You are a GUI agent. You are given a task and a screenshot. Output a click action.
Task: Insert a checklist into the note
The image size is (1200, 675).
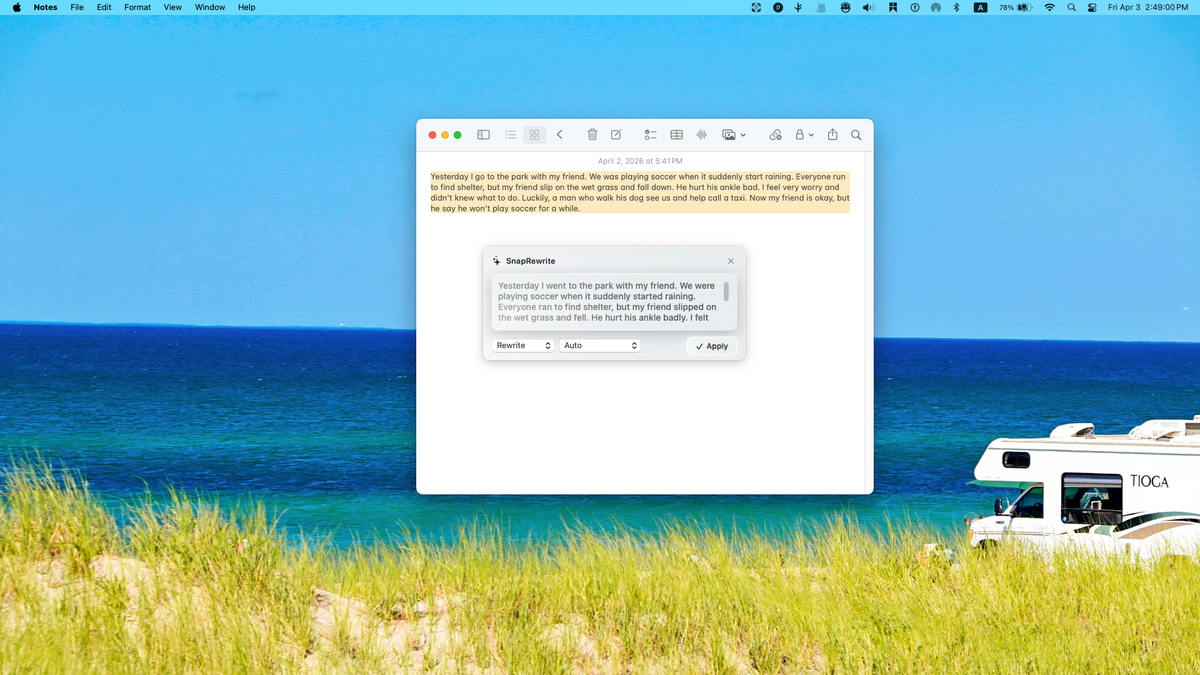click(x=651, y=134)
